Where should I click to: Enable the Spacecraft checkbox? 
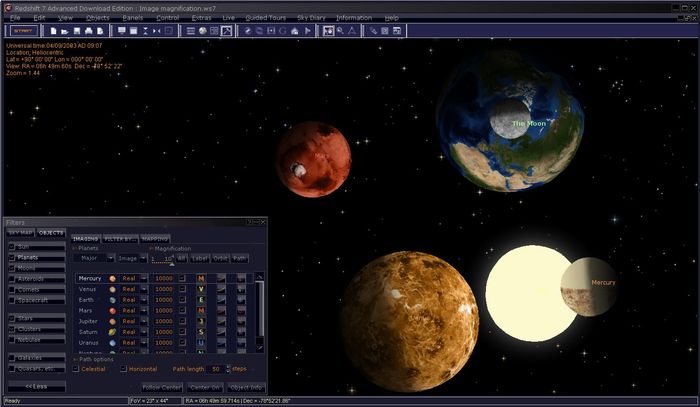tap(12, 300)
